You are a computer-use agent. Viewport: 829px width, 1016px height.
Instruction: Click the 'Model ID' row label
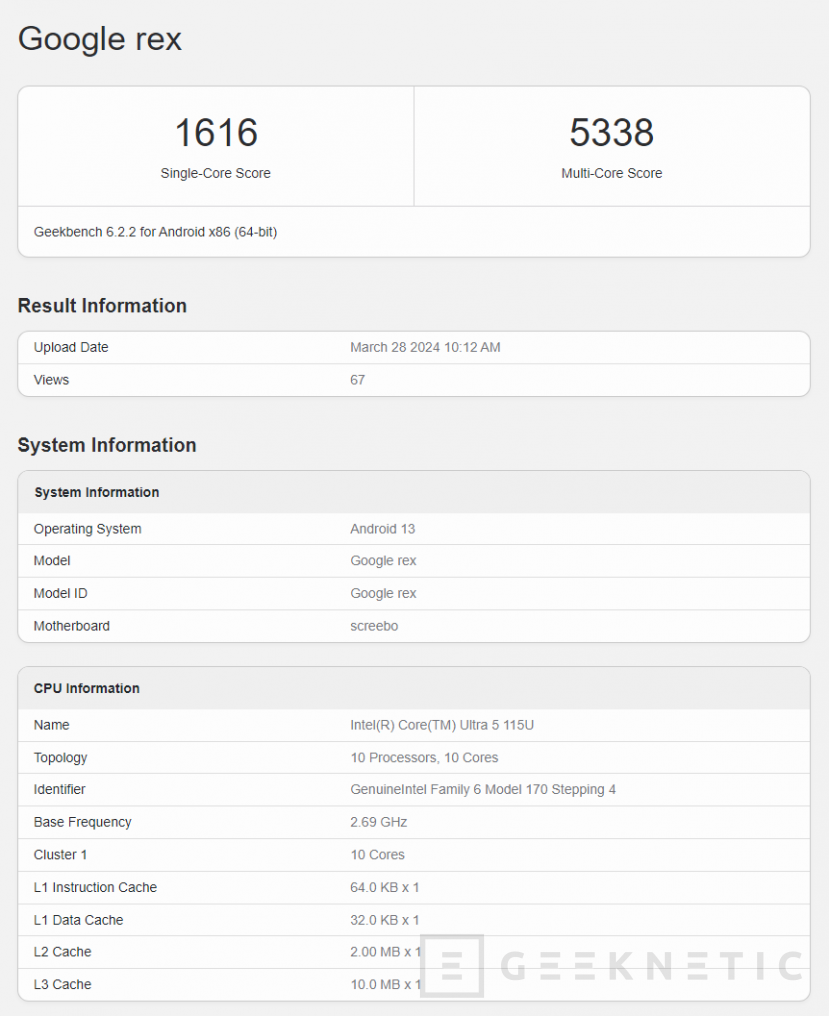tap(60, 594)
